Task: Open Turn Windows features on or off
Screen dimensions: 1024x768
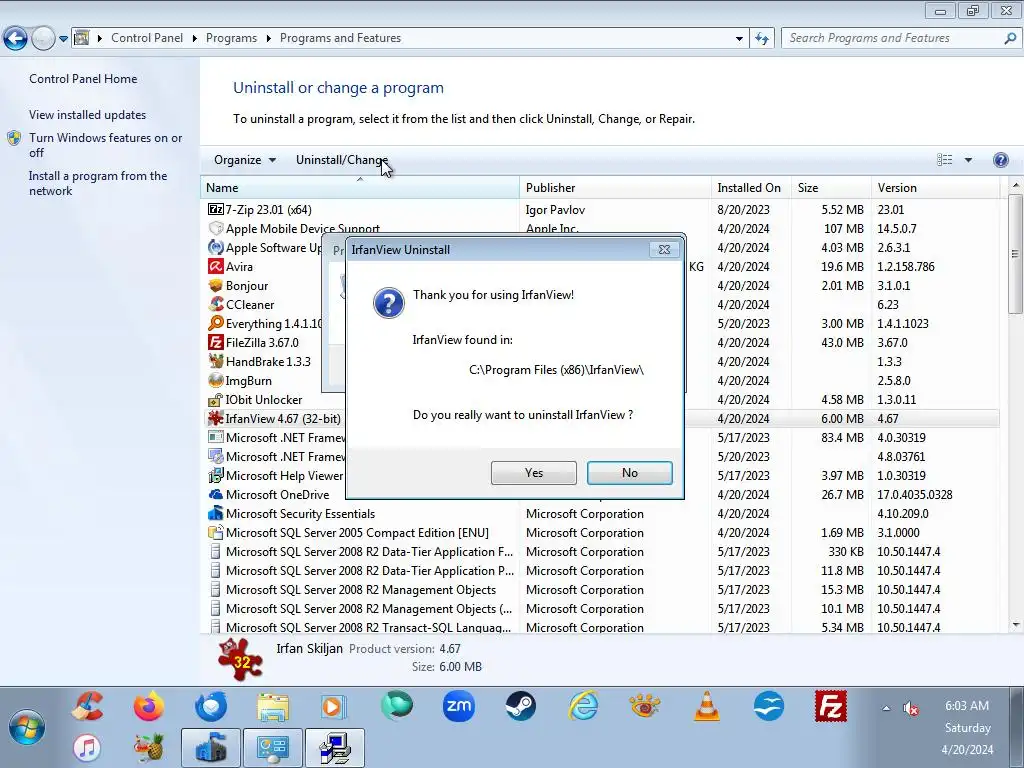Action: click(x=105, y=145)
